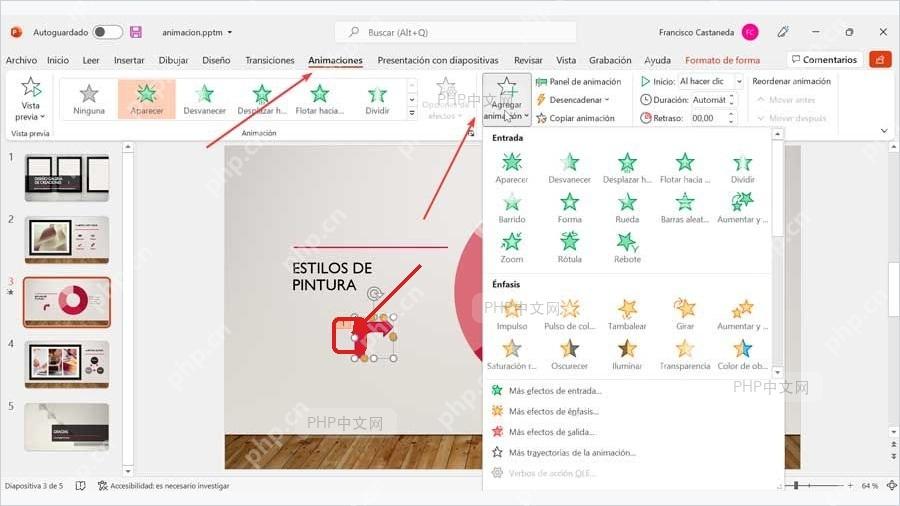Increase the Duración stepper value

click(x=731, y=96)
